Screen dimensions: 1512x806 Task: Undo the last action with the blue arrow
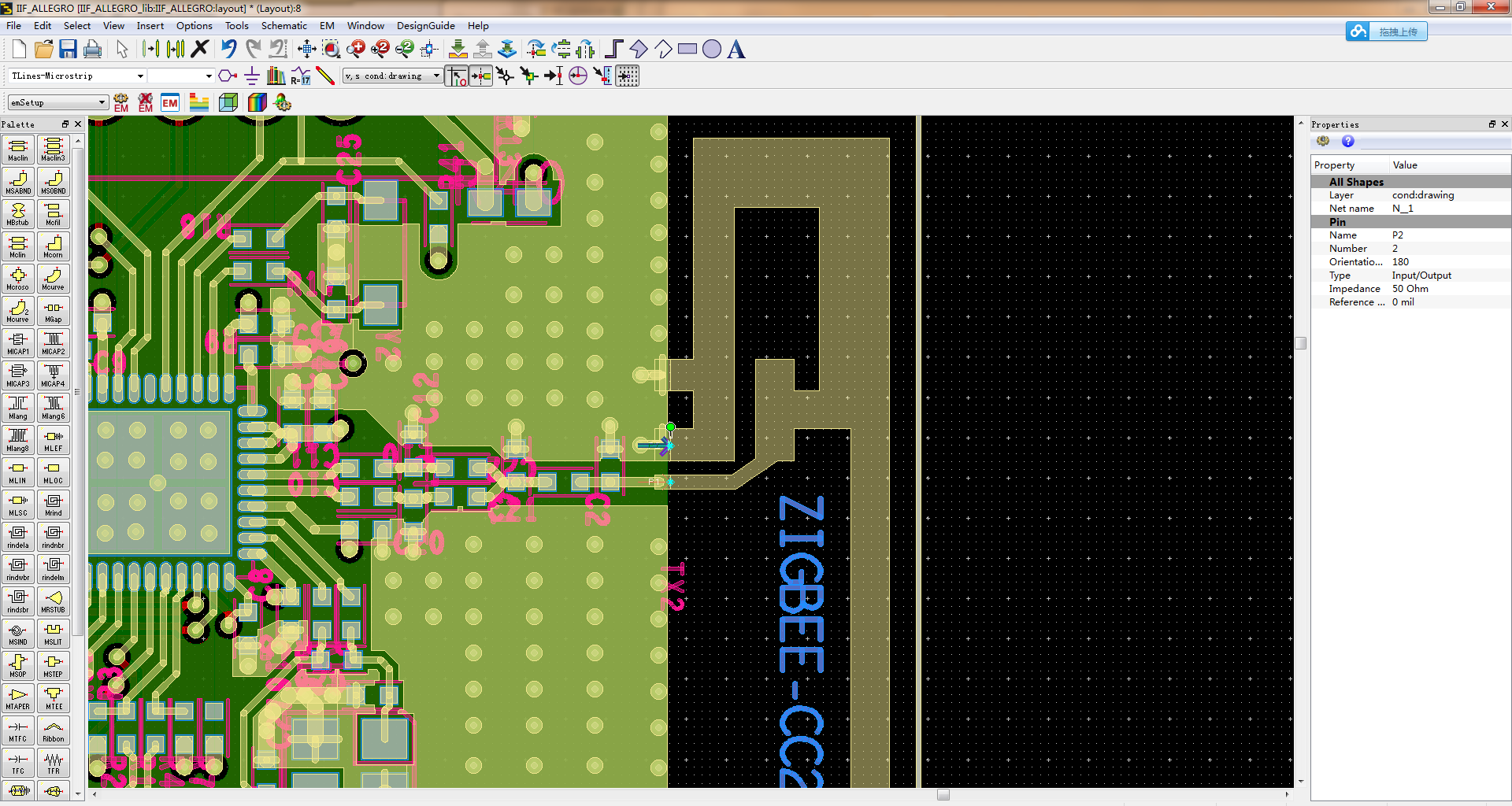click(x=228, y=49)
